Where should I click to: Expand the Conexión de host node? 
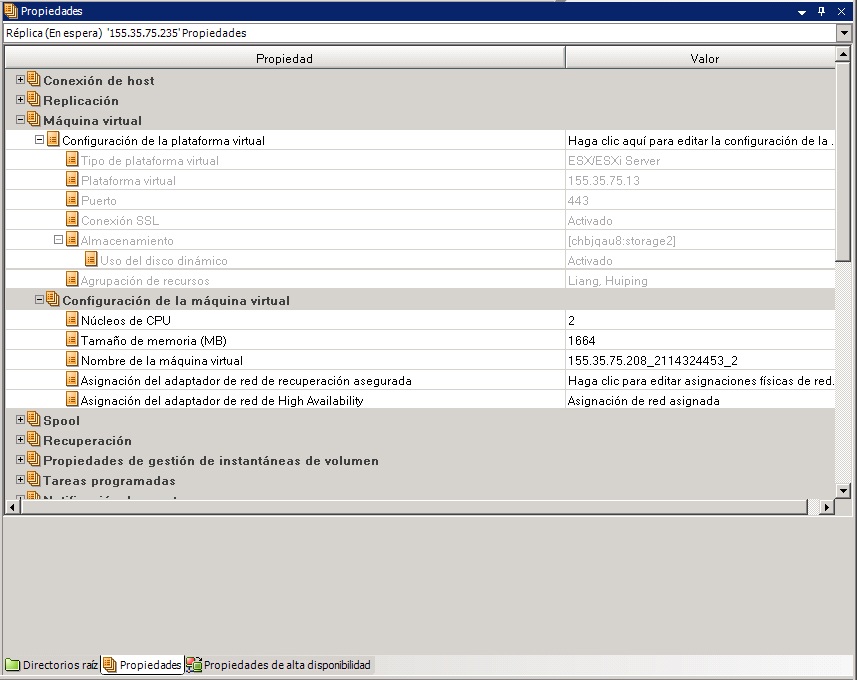(20, 80)
